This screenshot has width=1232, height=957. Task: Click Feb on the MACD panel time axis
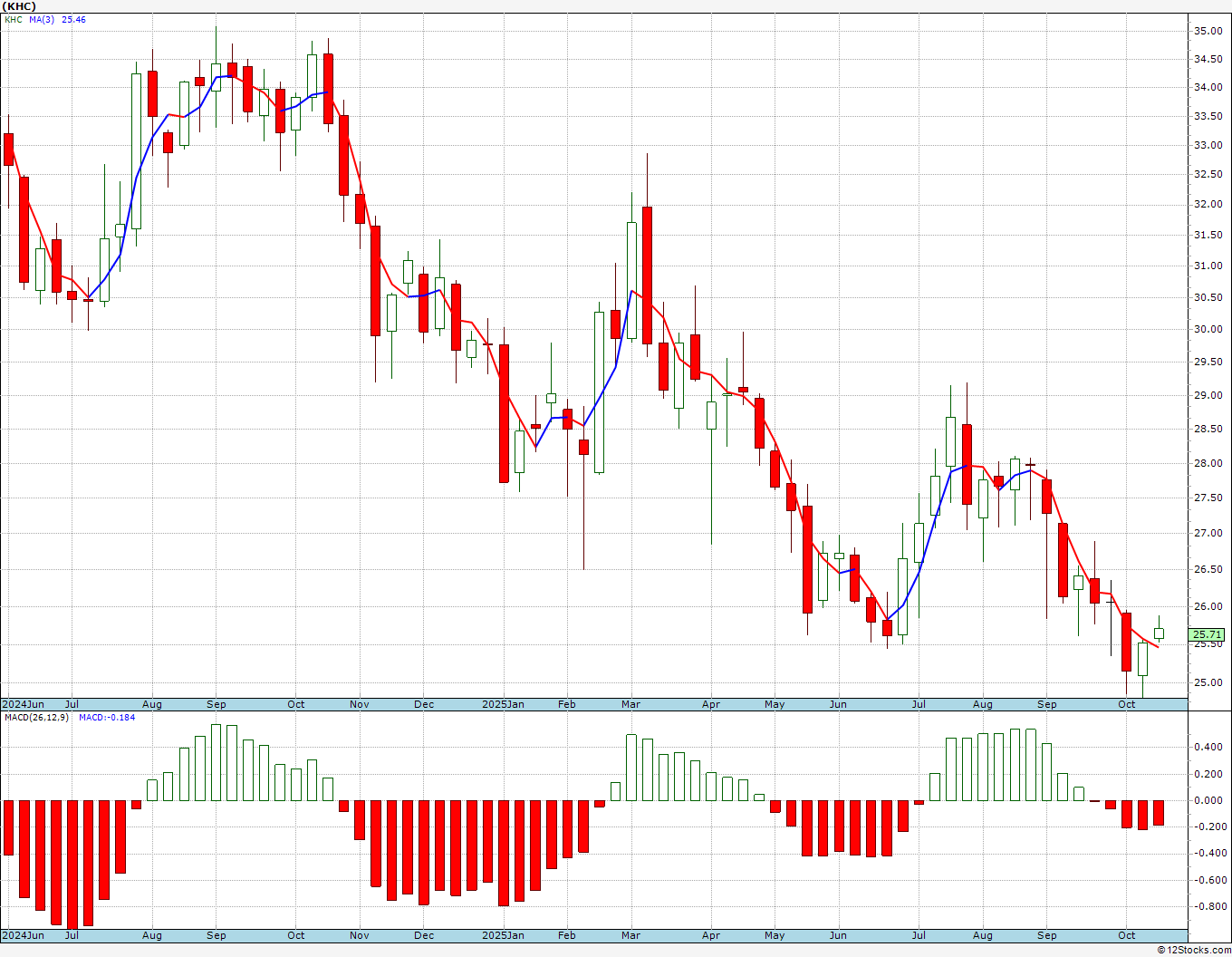pos(566,935)
